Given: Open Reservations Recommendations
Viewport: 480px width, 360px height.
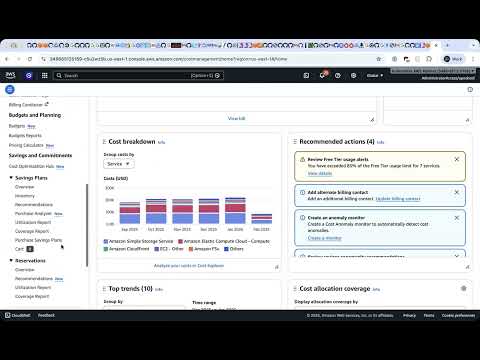Looking at the screenshot, I should pyautogui.click(x=34, y=278).
